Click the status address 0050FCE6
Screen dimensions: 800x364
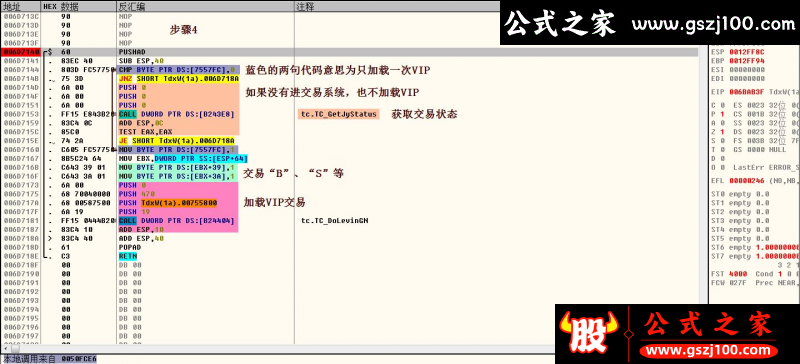click(79, 359)
